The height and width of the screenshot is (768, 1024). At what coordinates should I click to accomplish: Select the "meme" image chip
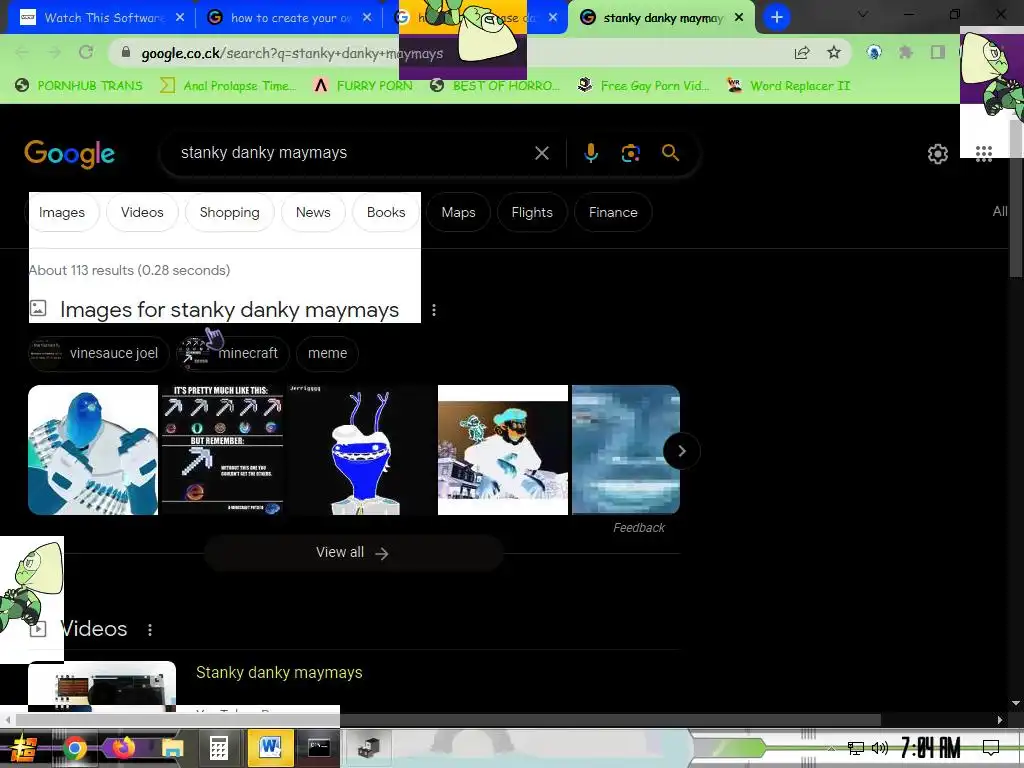(x=327, y=353)
